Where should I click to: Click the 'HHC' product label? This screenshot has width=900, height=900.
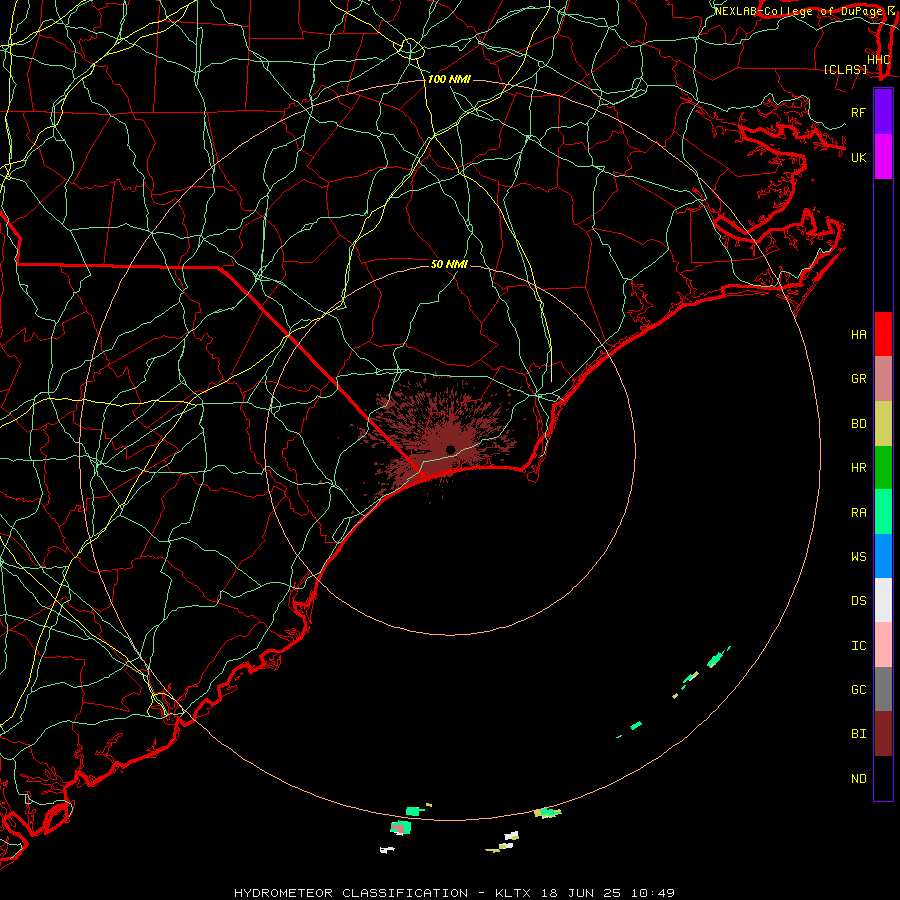(x=878, y=60)
